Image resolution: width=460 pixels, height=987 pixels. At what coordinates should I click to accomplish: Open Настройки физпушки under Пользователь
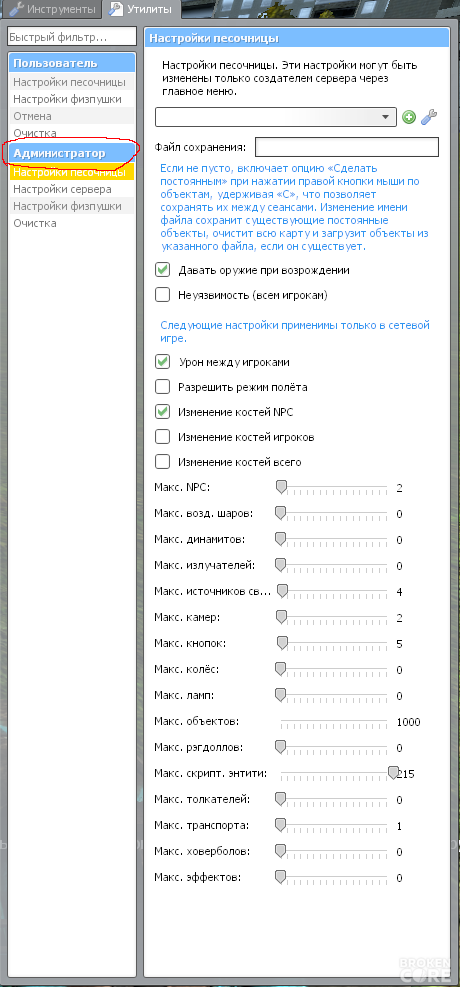pos(72,99)
